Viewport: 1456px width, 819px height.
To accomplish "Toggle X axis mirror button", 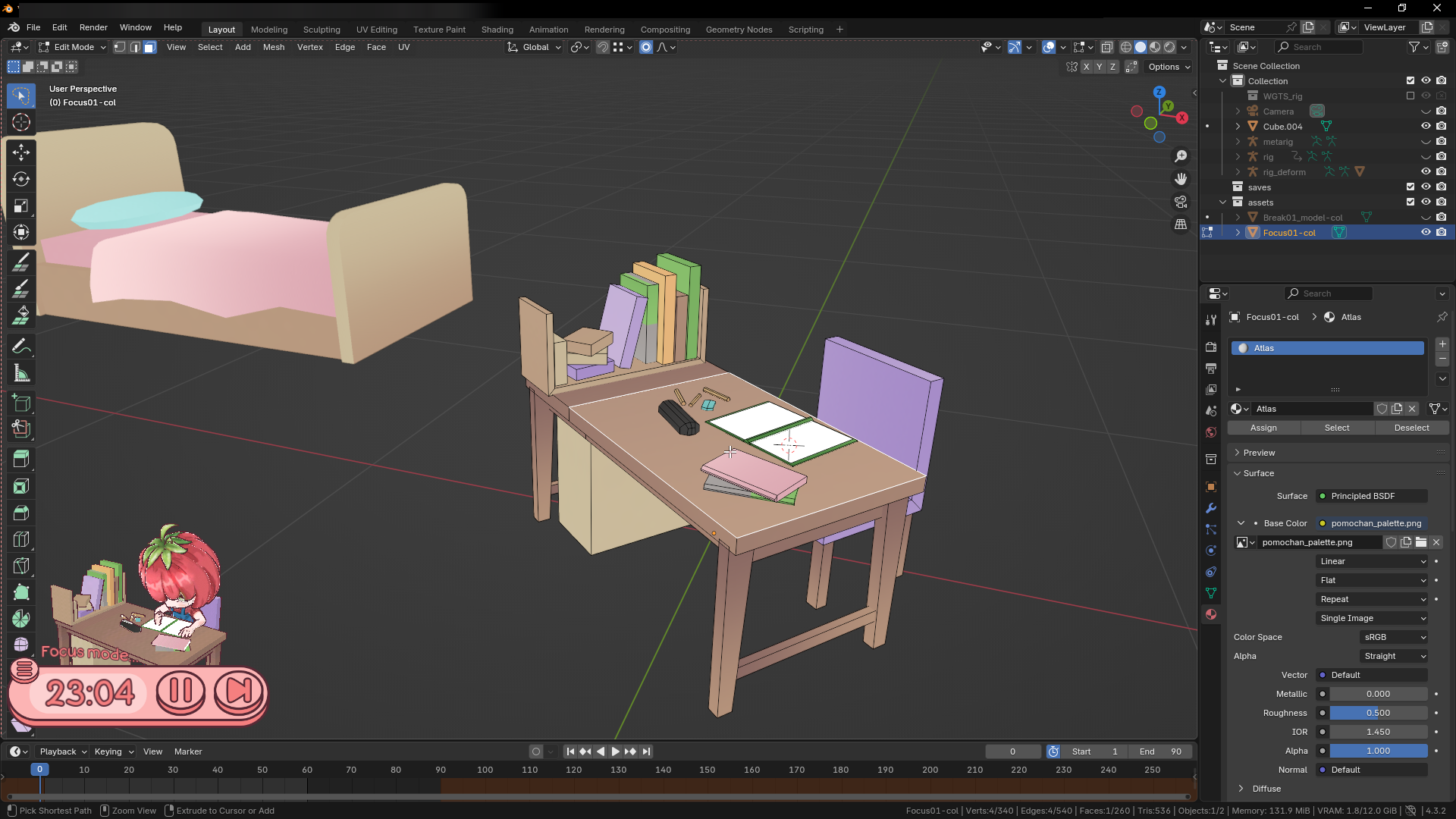I will (x=1086, y=67).
